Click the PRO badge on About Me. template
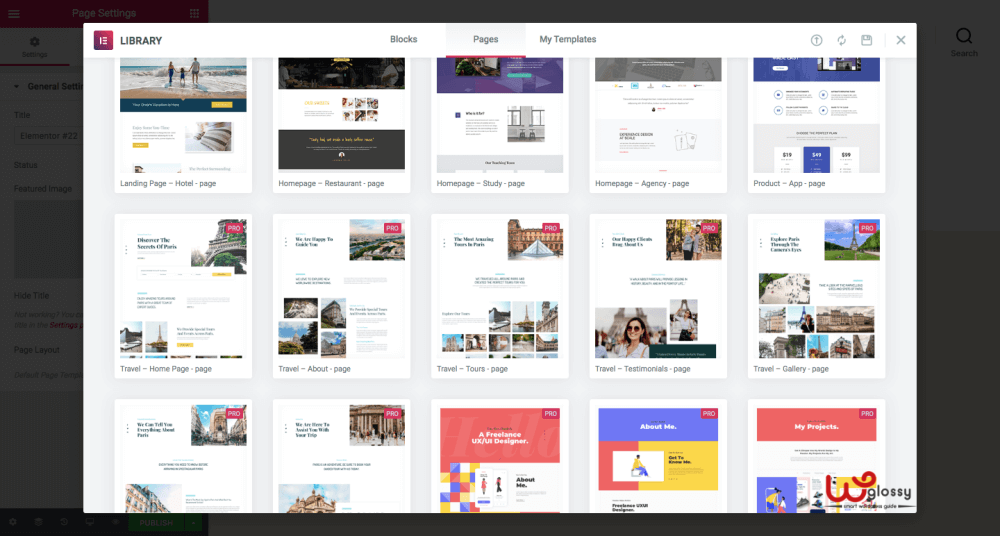The width and height of the screenshot is (1000, 536). pos(709,413)
